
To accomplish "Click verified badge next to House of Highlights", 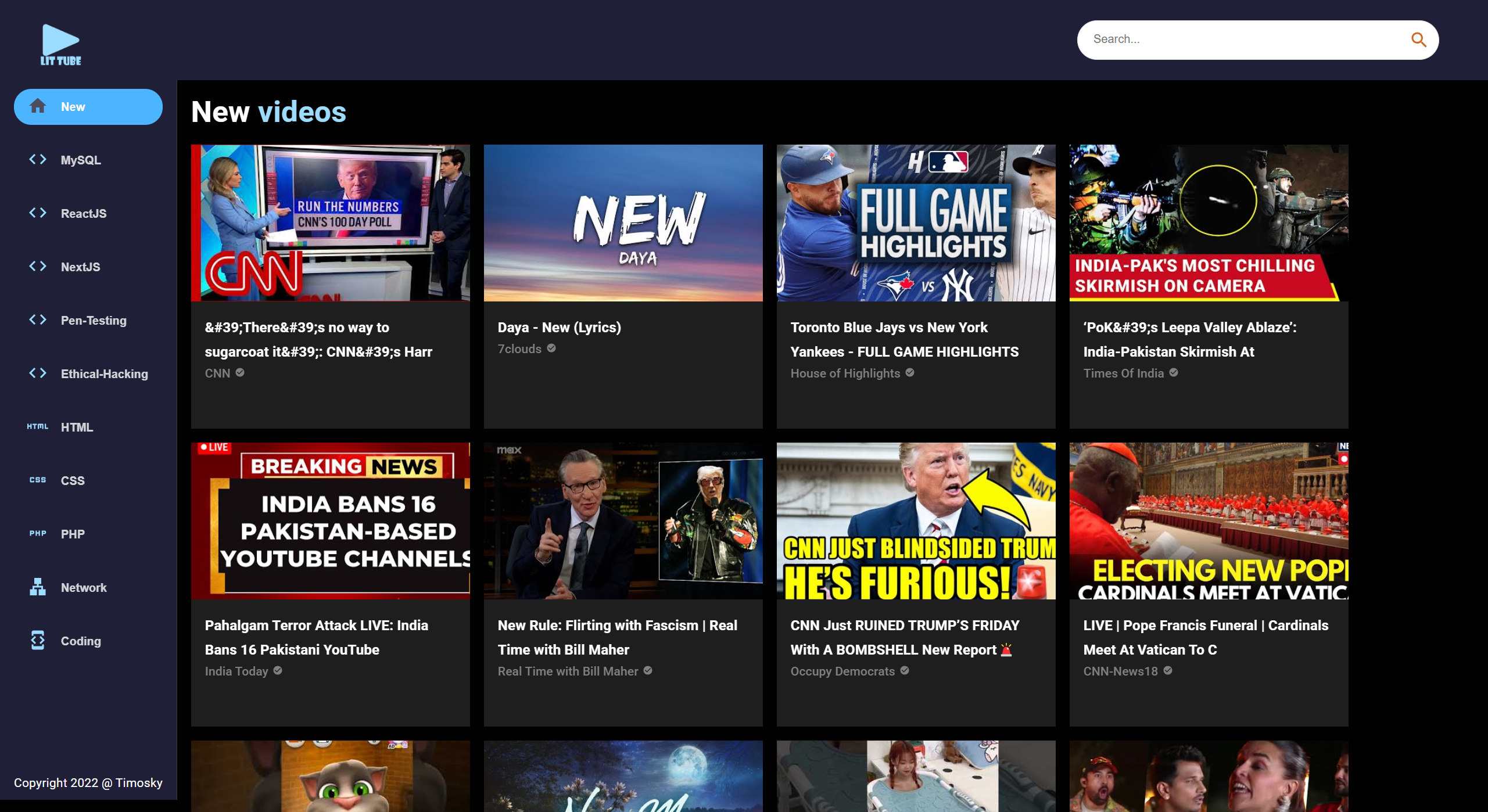I will pos(910,373).
